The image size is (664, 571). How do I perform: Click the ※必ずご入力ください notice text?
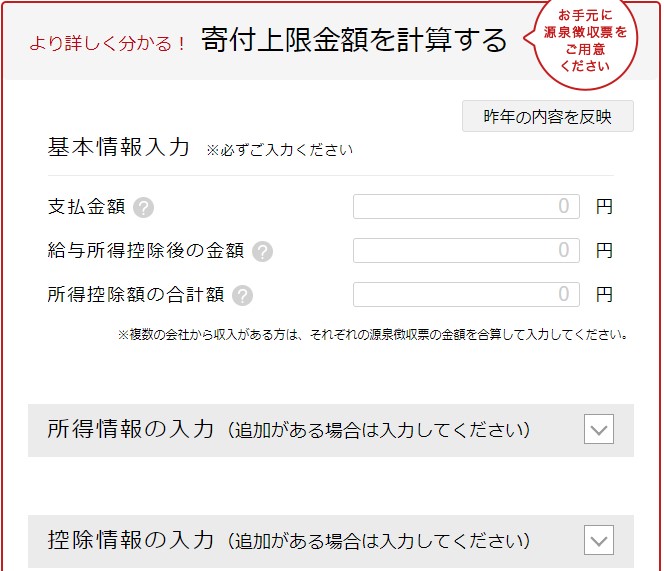coord(279,151)
